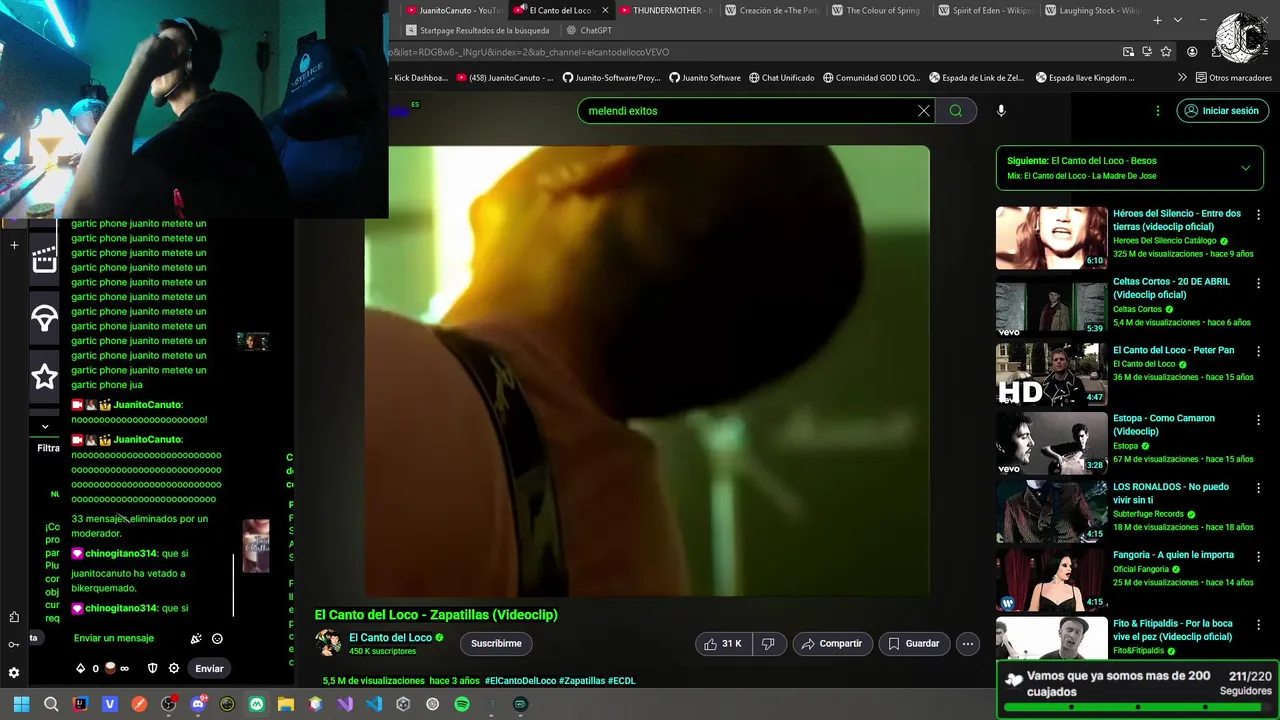1280x720 pixels.
Task: Click the browser address bar URL
Action: point(752,52)
